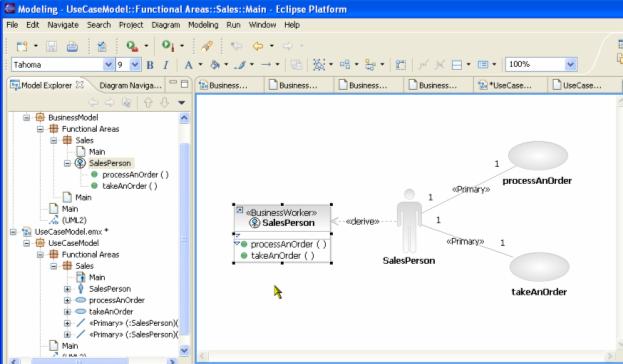Click the Save icon in toolbar
This screenshot has height=364, width=623.
[x=52, y=46]
